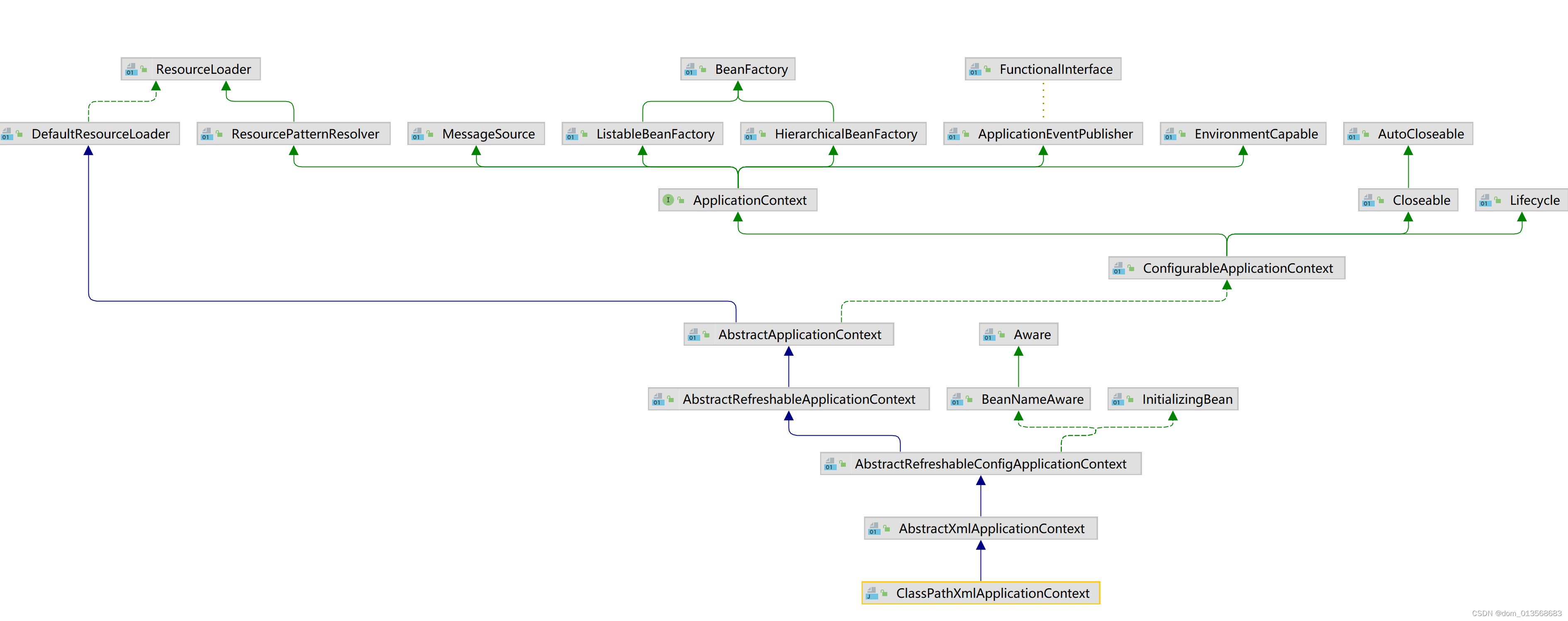The height and width of the screenshot is (621, 1568).
Task: Select the Lifecycle label
Action: coord(1534,200)
